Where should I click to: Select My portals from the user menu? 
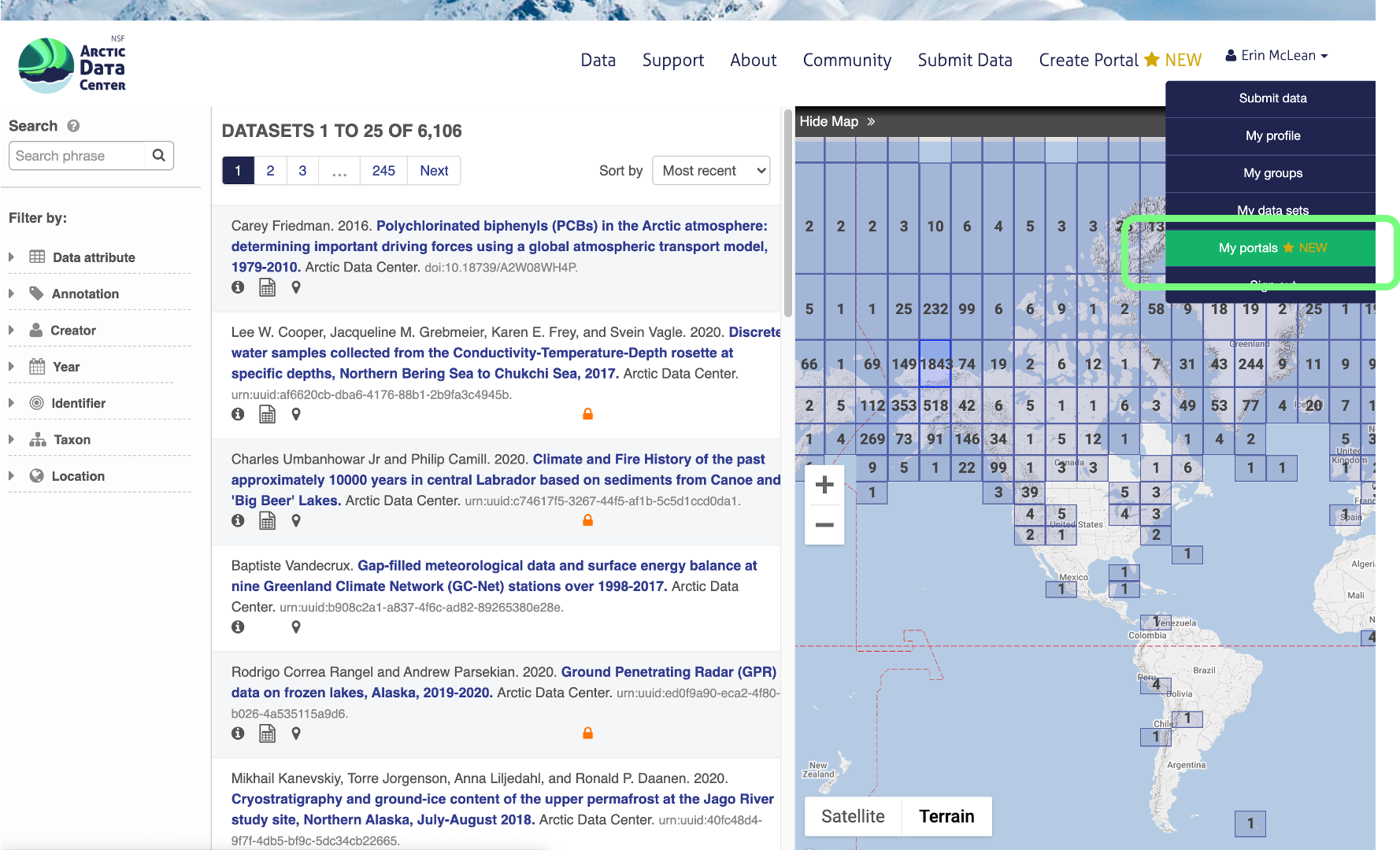click(1271, 248)
